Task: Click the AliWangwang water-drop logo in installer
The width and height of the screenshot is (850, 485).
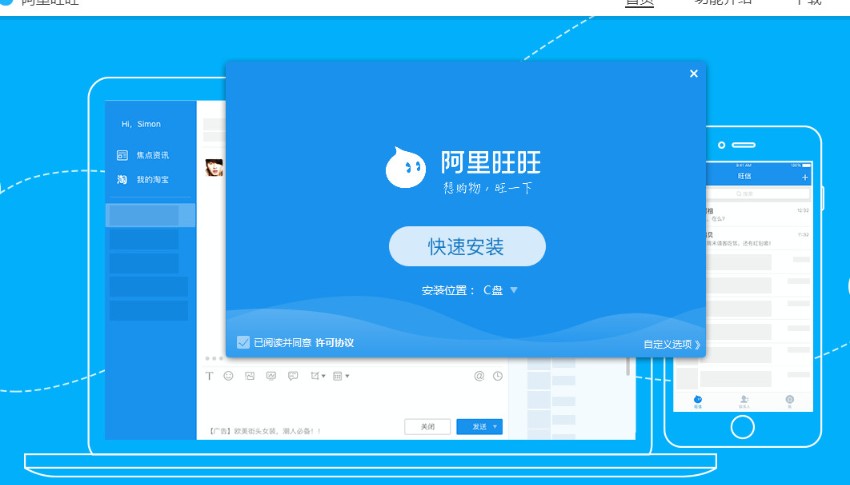Action: coord(405,167)
